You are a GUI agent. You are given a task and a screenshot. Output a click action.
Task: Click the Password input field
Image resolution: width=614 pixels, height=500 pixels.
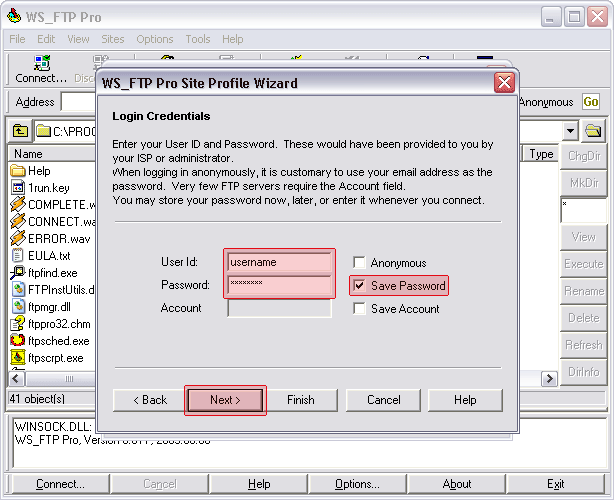click(x=279, y=286)
